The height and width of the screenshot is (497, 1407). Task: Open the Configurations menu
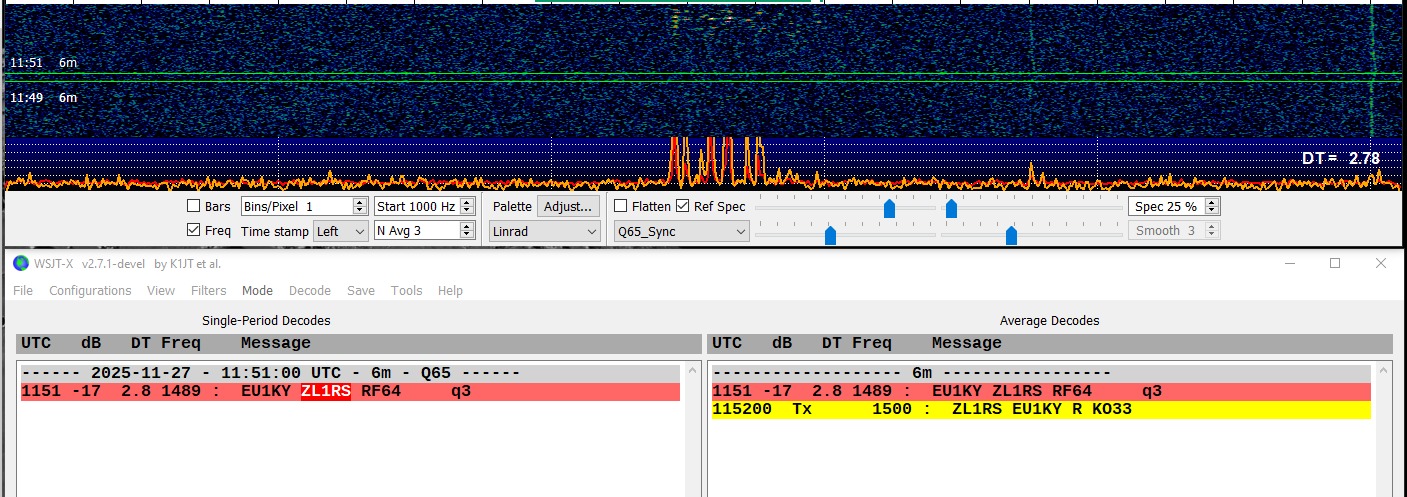[x=90, y=291]
